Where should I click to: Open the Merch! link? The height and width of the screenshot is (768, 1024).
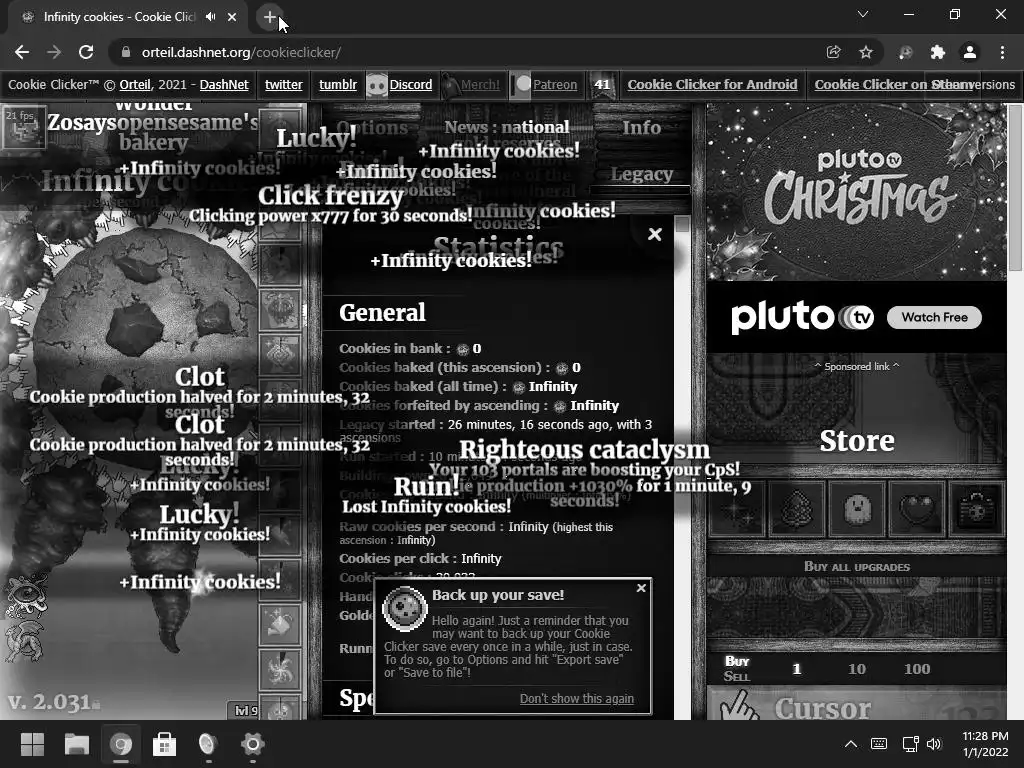click(x=480, y=85)
